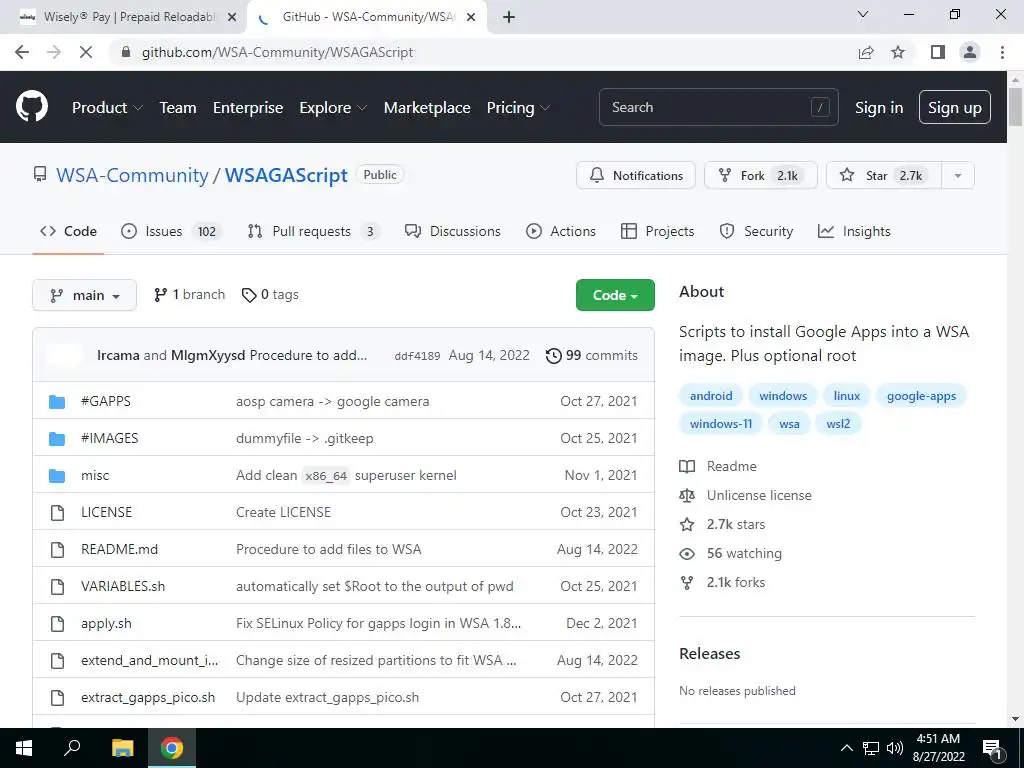1024x768 pixels.
Task: Switch to the Pull requests tab
Action: (313, 231)
